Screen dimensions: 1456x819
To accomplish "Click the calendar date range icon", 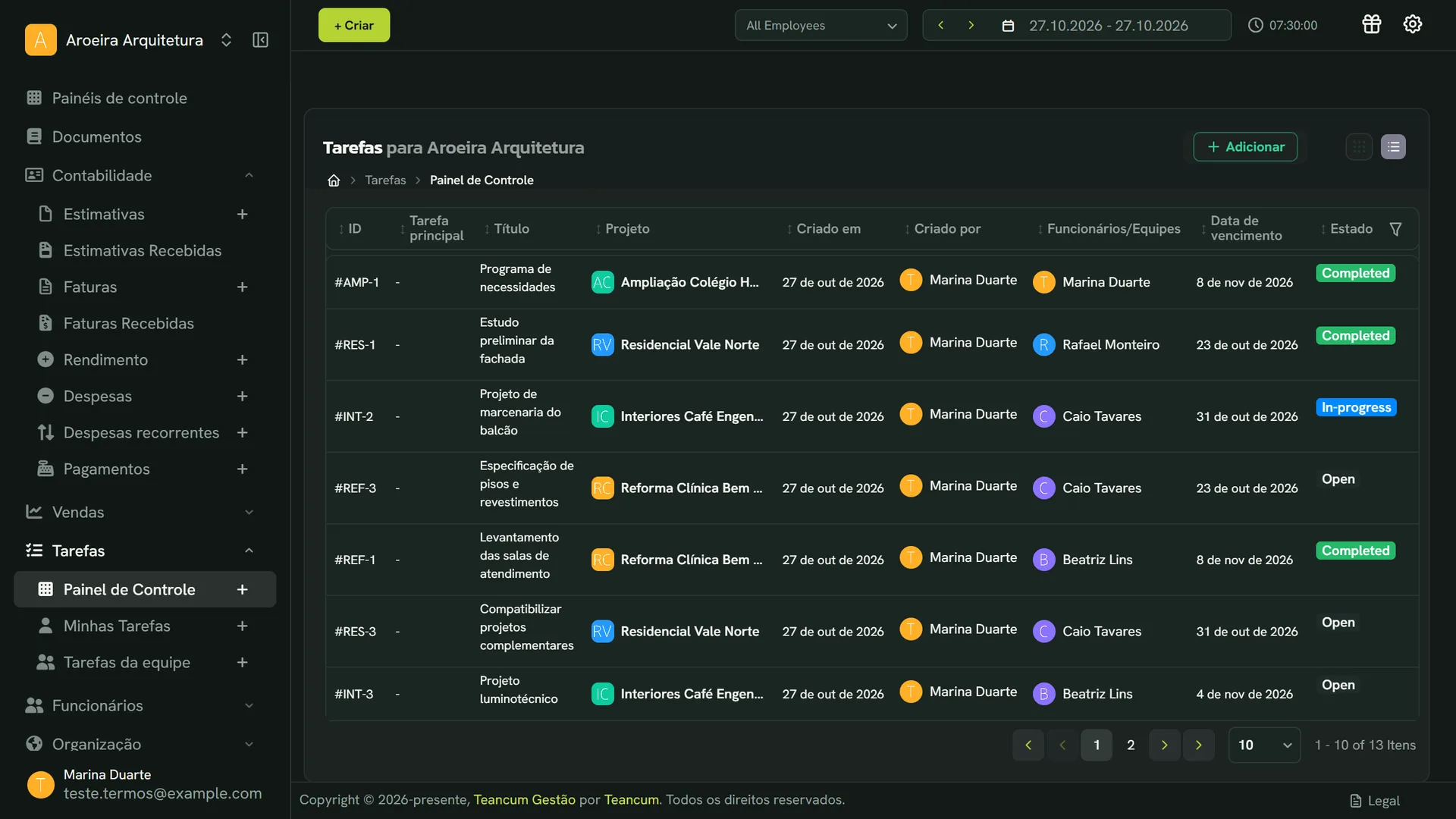I will [x=1008, y=26].
